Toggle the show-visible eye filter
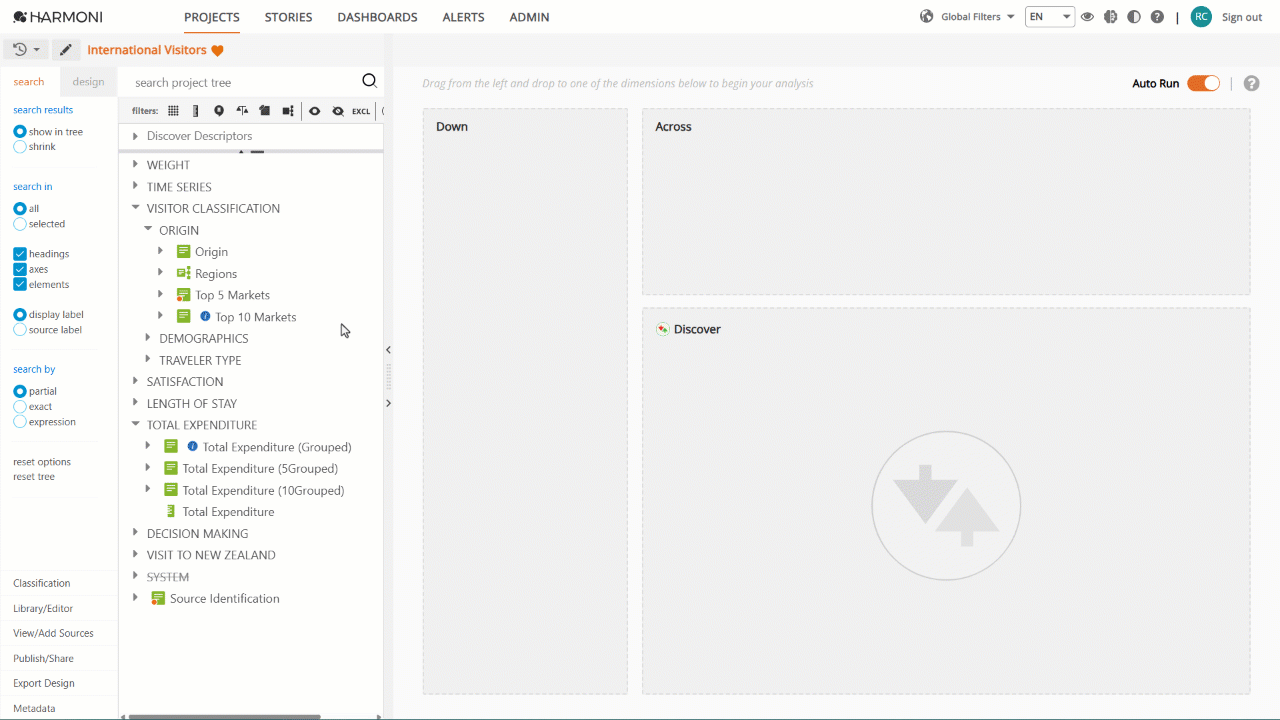1280x720 pixels. coord(314,111)
